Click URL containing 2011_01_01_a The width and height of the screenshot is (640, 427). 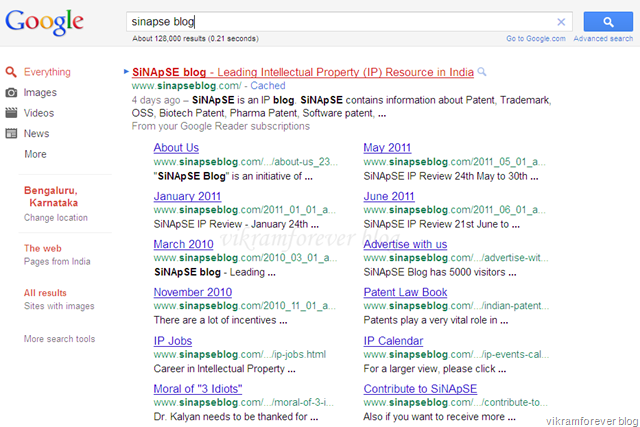245,210
